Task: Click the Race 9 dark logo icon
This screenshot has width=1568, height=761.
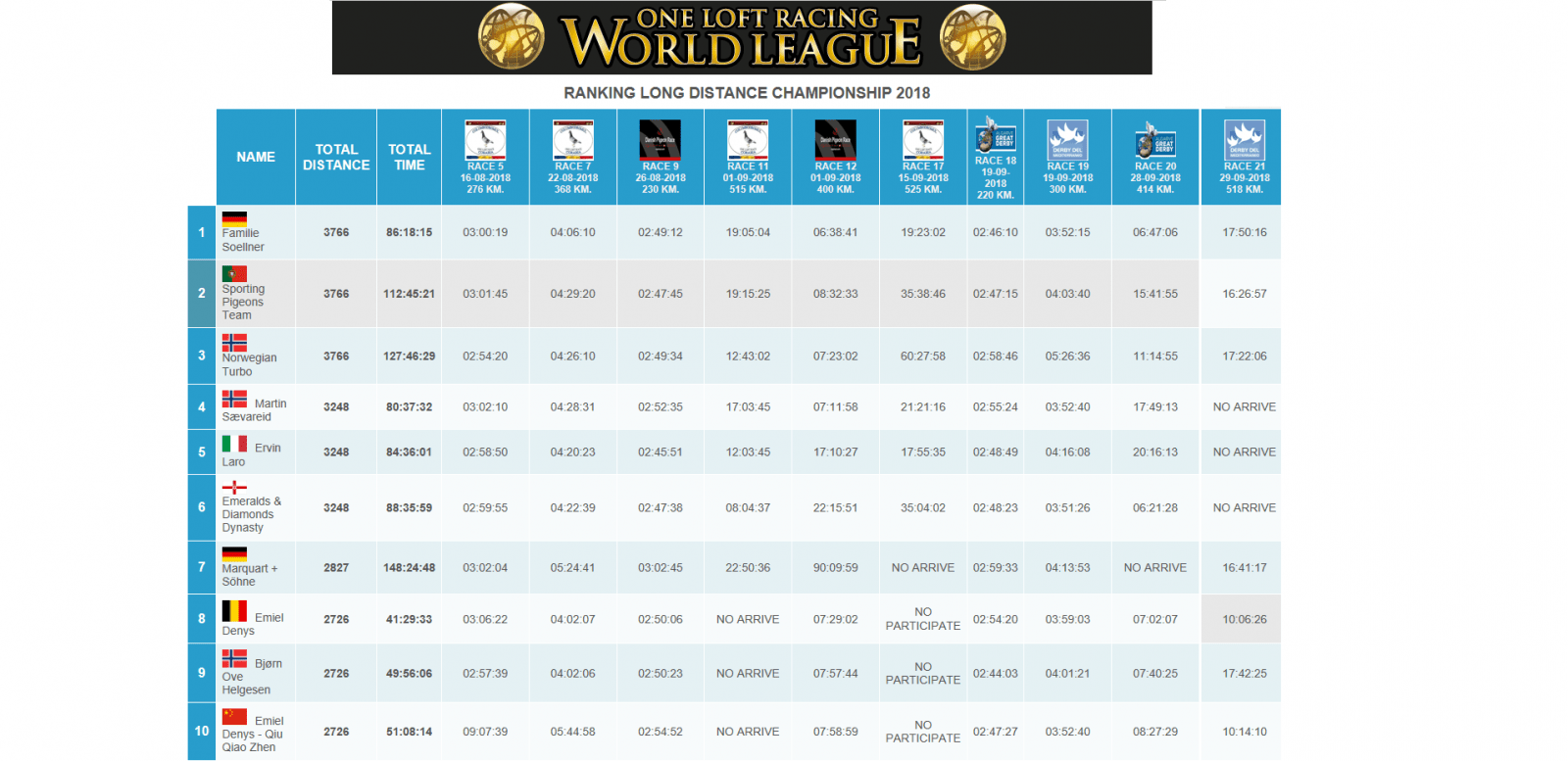Action: pos(660,139)
